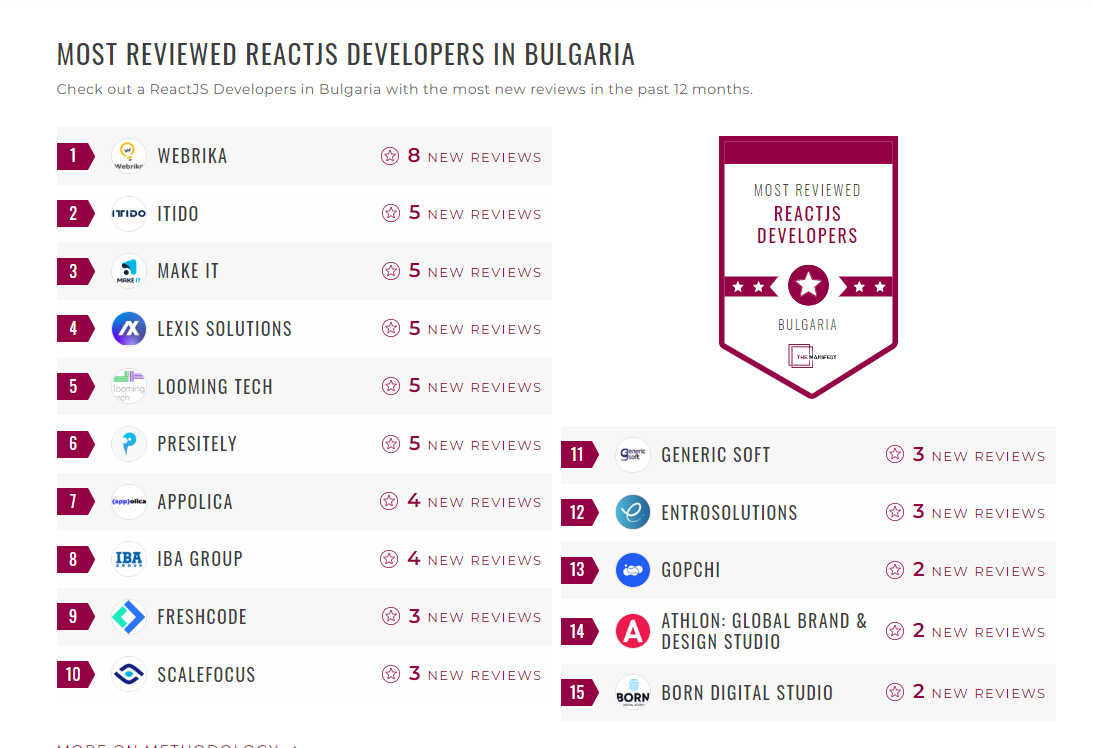Select the Gopchi cloud logo
The width and height of the screenshot is (1093, 748).
[x=632, y=570]
